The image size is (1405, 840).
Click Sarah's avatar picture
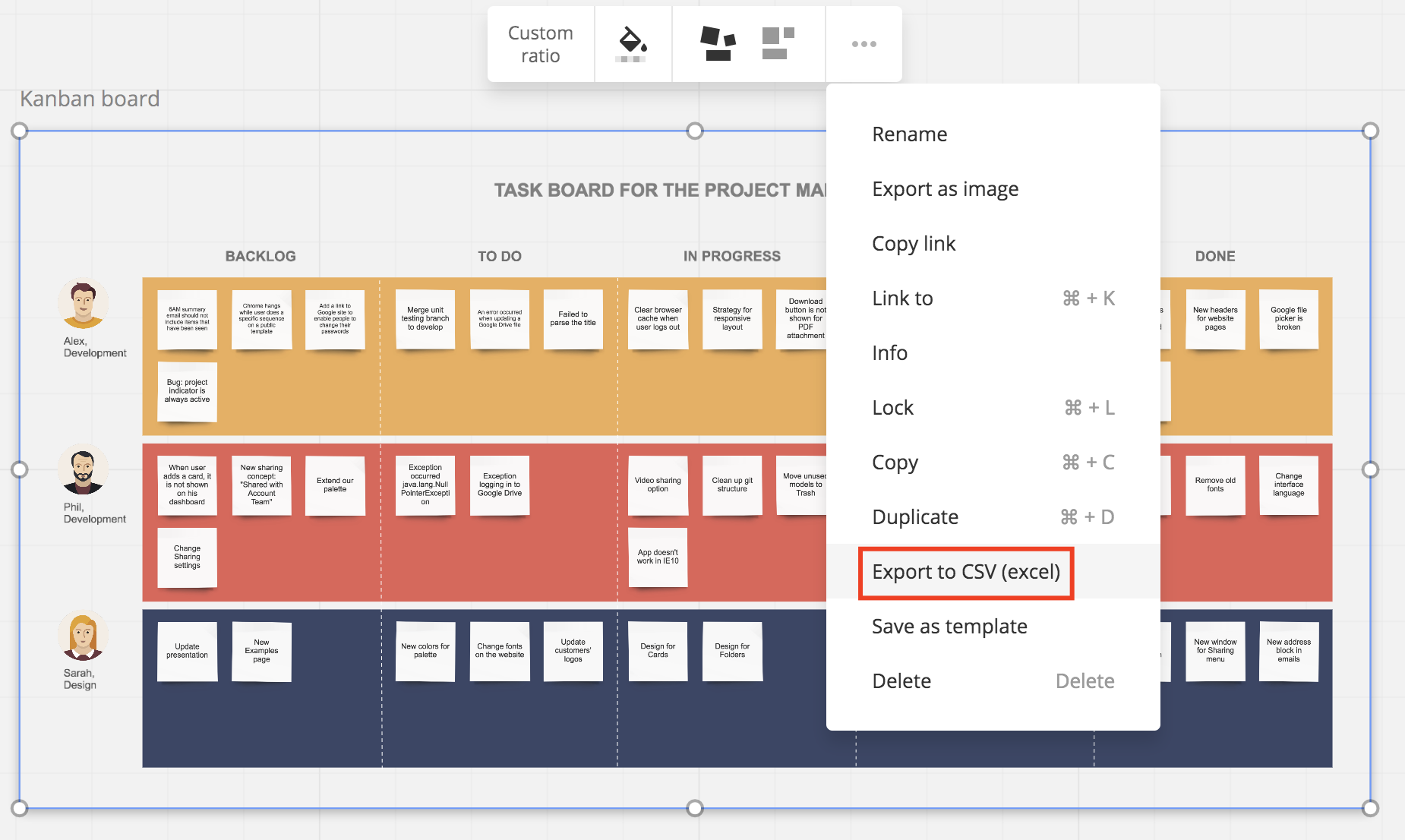83,636
